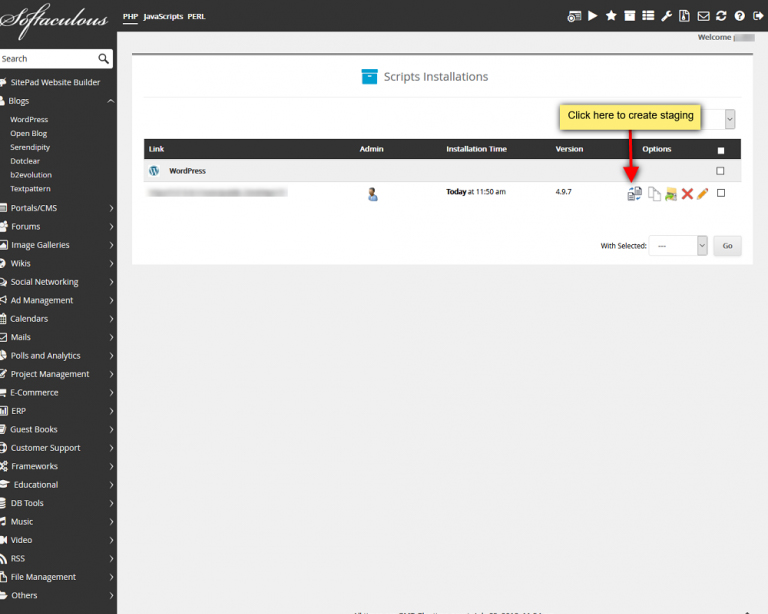
Task: Open WordPress in Blogs sidebar list
Action: pyautogui.click(x=29, y=119)
